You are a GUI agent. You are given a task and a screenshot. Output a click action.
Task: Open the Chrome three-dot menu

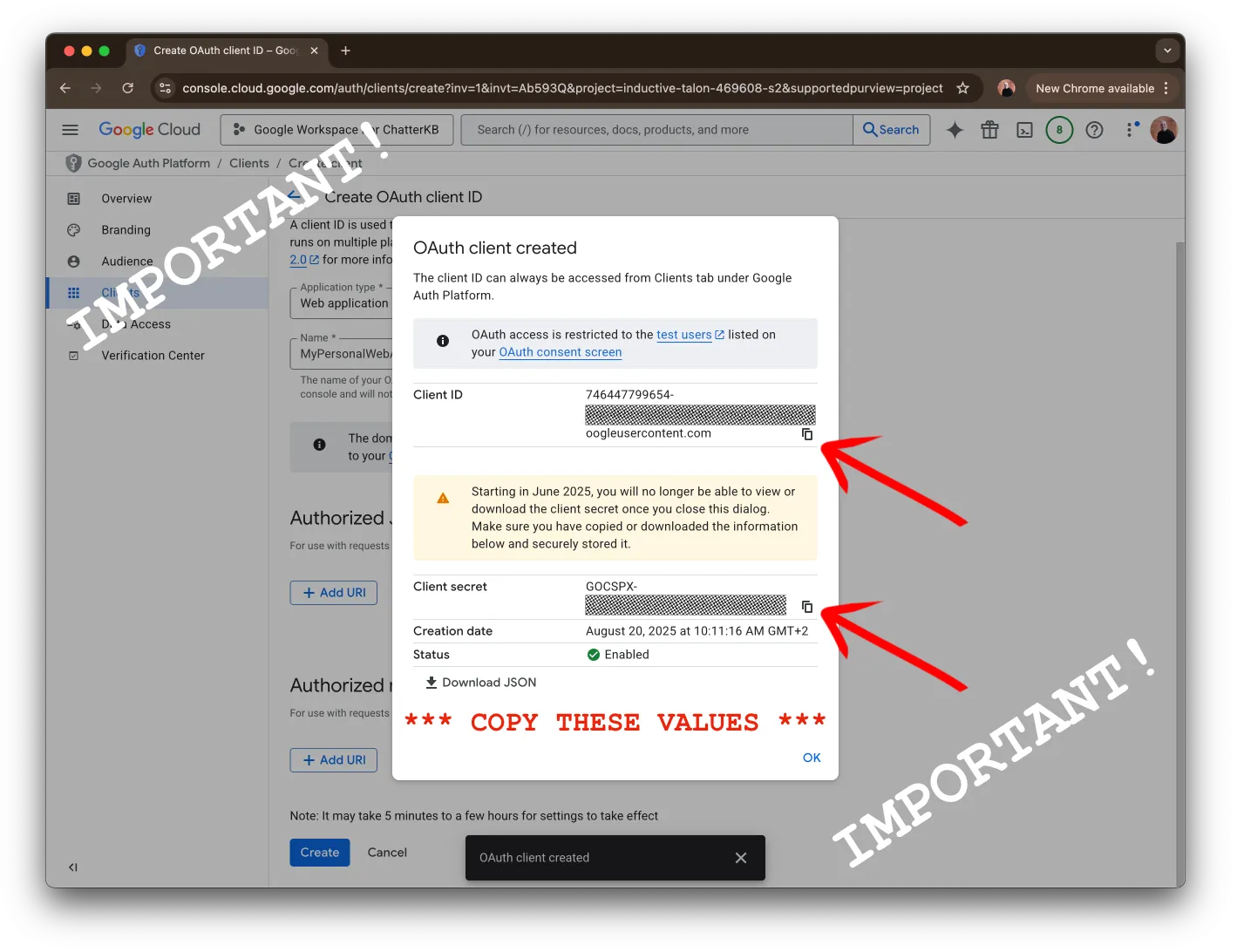1166,88
